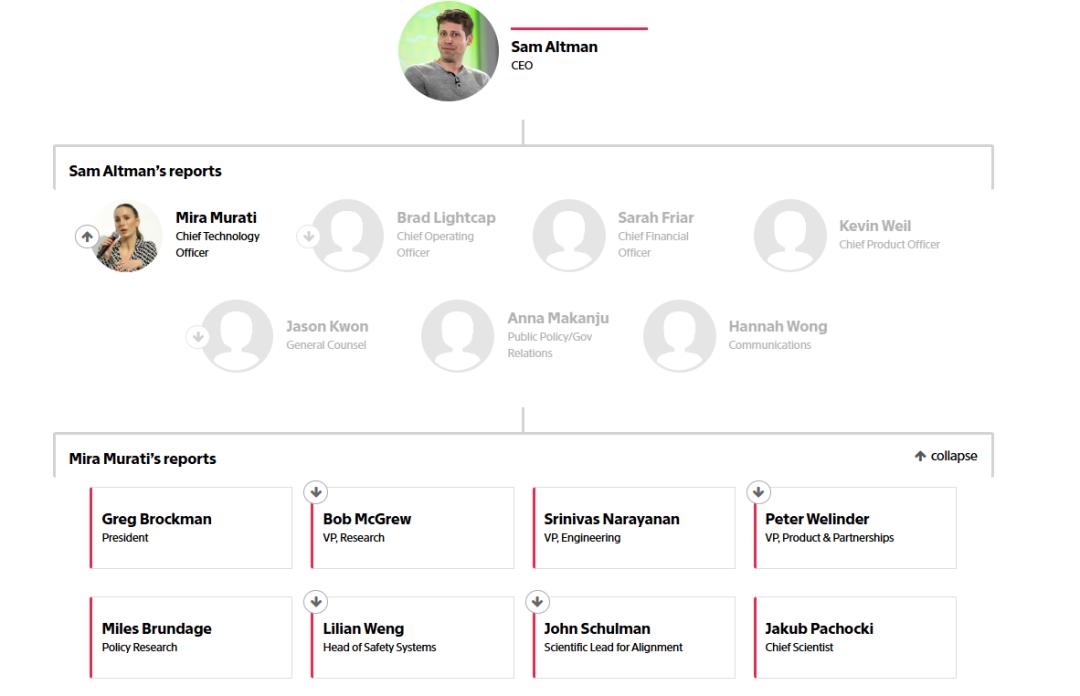Collapse Mira Murati's reports with up arrow
Screen dimensions: 1080x696
[87, 237]
